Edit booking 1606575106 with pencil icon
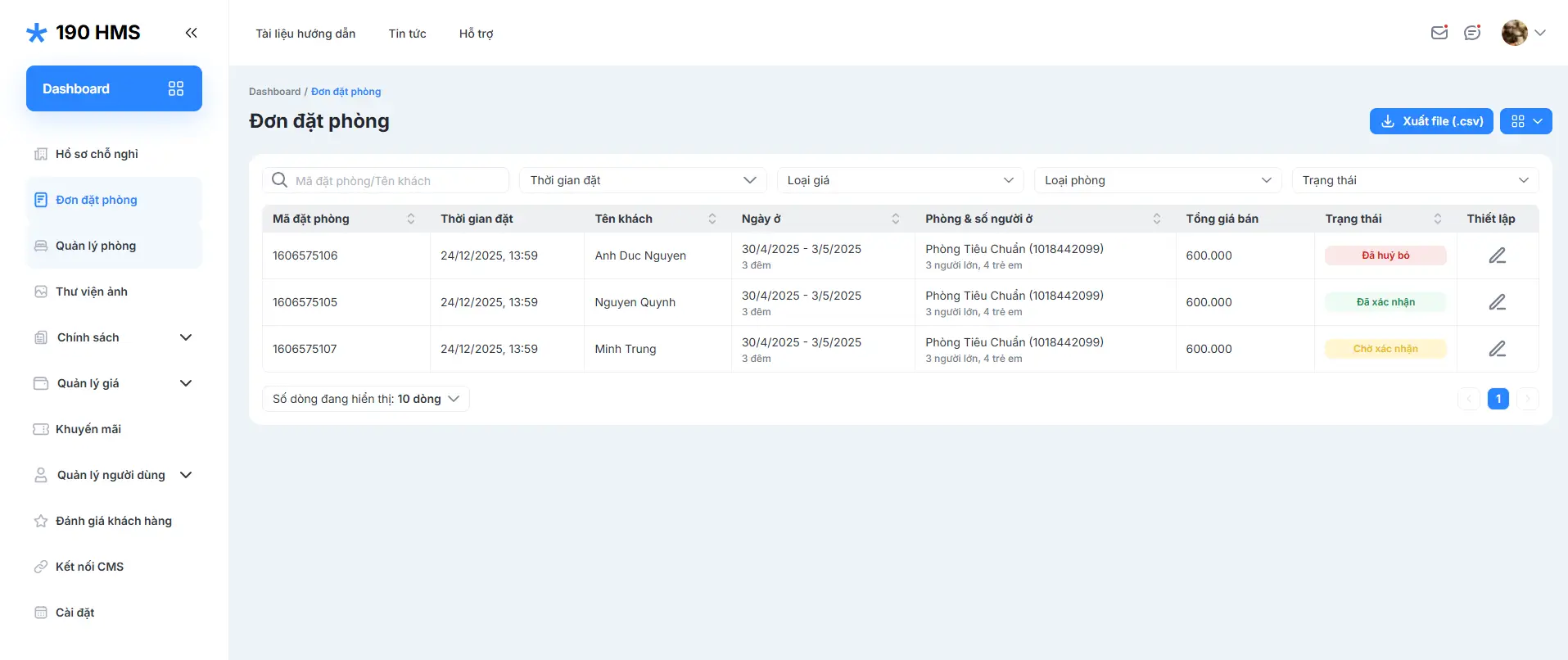1568x660 pixels. [x=1497, y=255]
